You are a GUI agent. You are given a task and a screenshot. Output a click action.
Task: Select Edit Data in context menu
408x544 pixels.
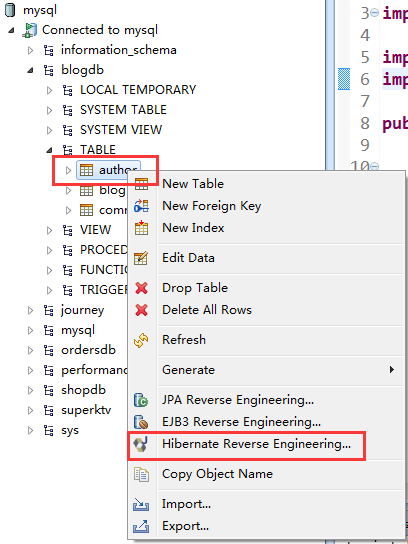coord(188,258)
